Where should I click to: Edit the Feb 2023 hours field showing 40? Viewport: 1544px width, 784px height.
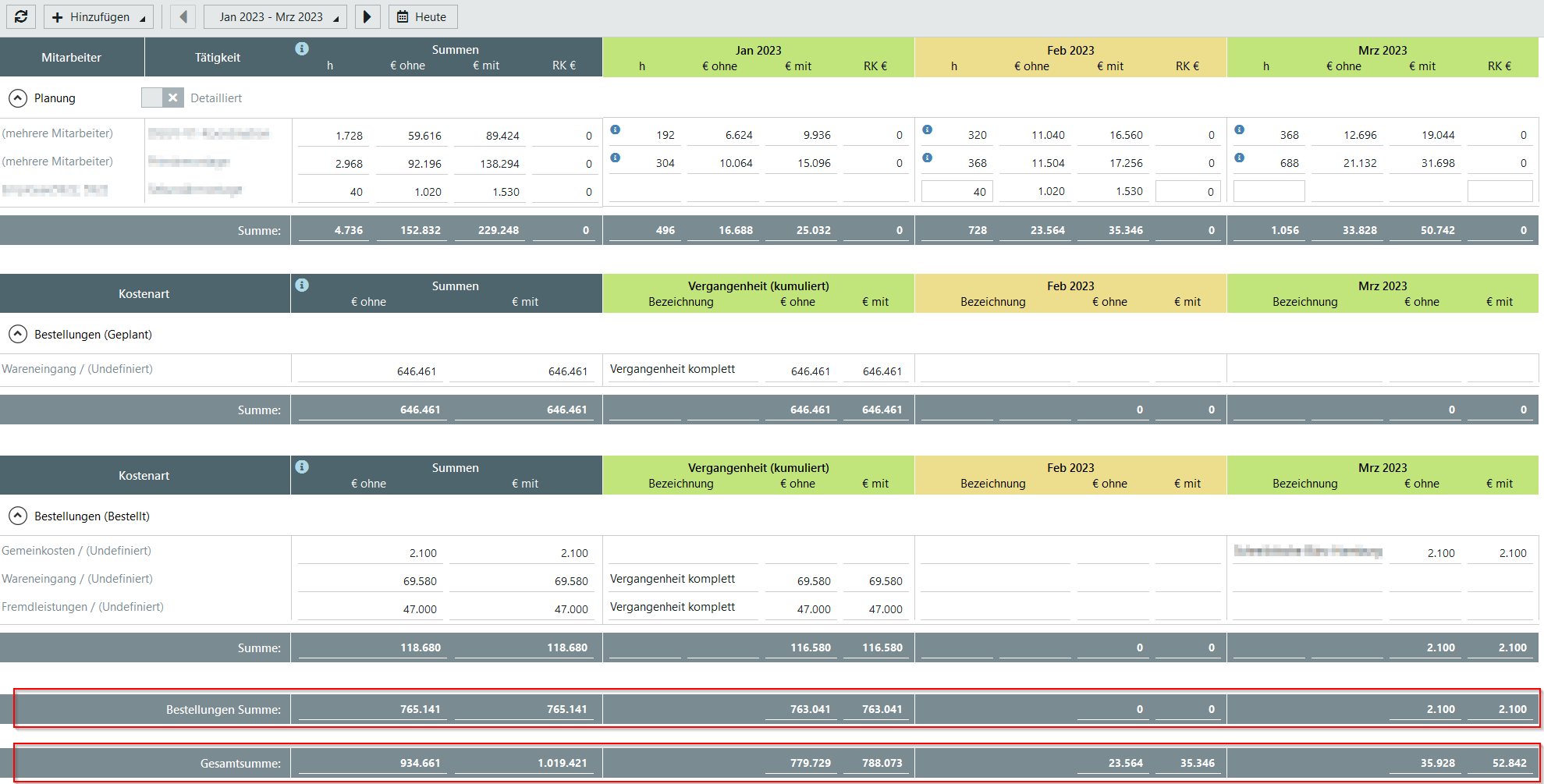[x=957, y=191]
